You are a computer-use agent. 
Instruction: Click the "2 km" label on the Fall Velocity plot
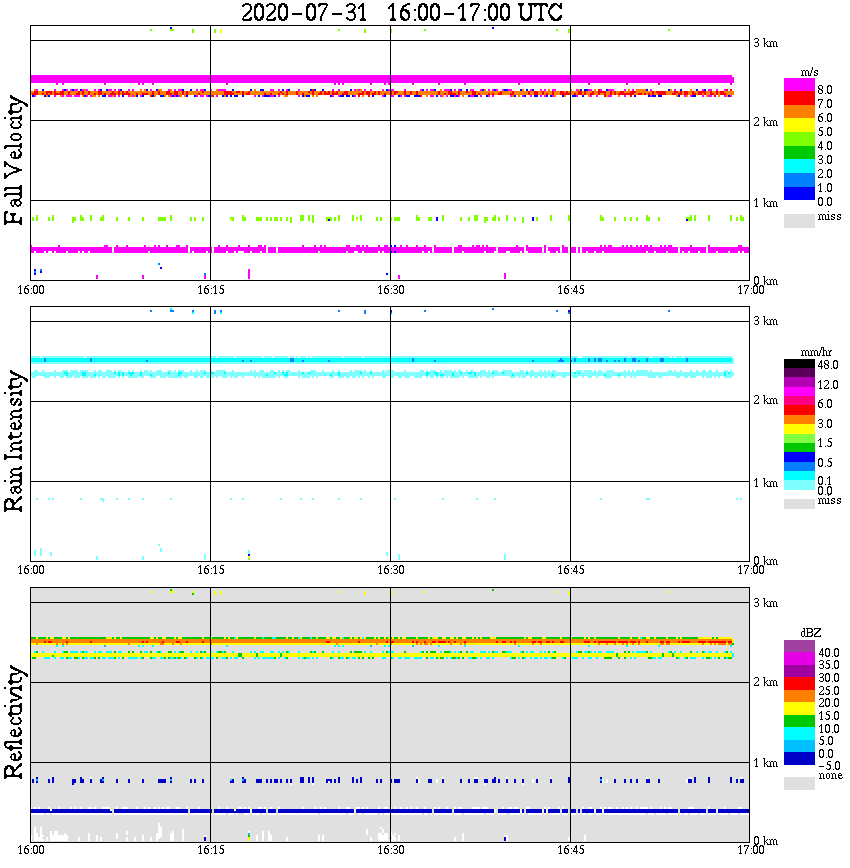tap(766, 122)
